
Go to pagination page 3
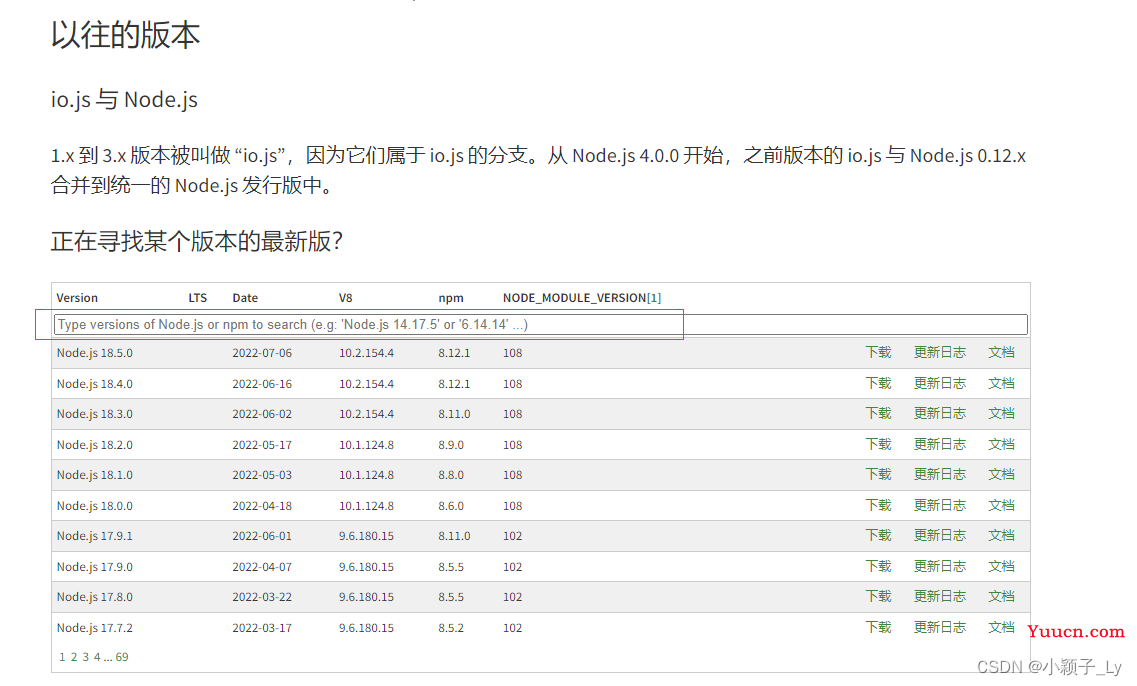[x=86, y=657]
